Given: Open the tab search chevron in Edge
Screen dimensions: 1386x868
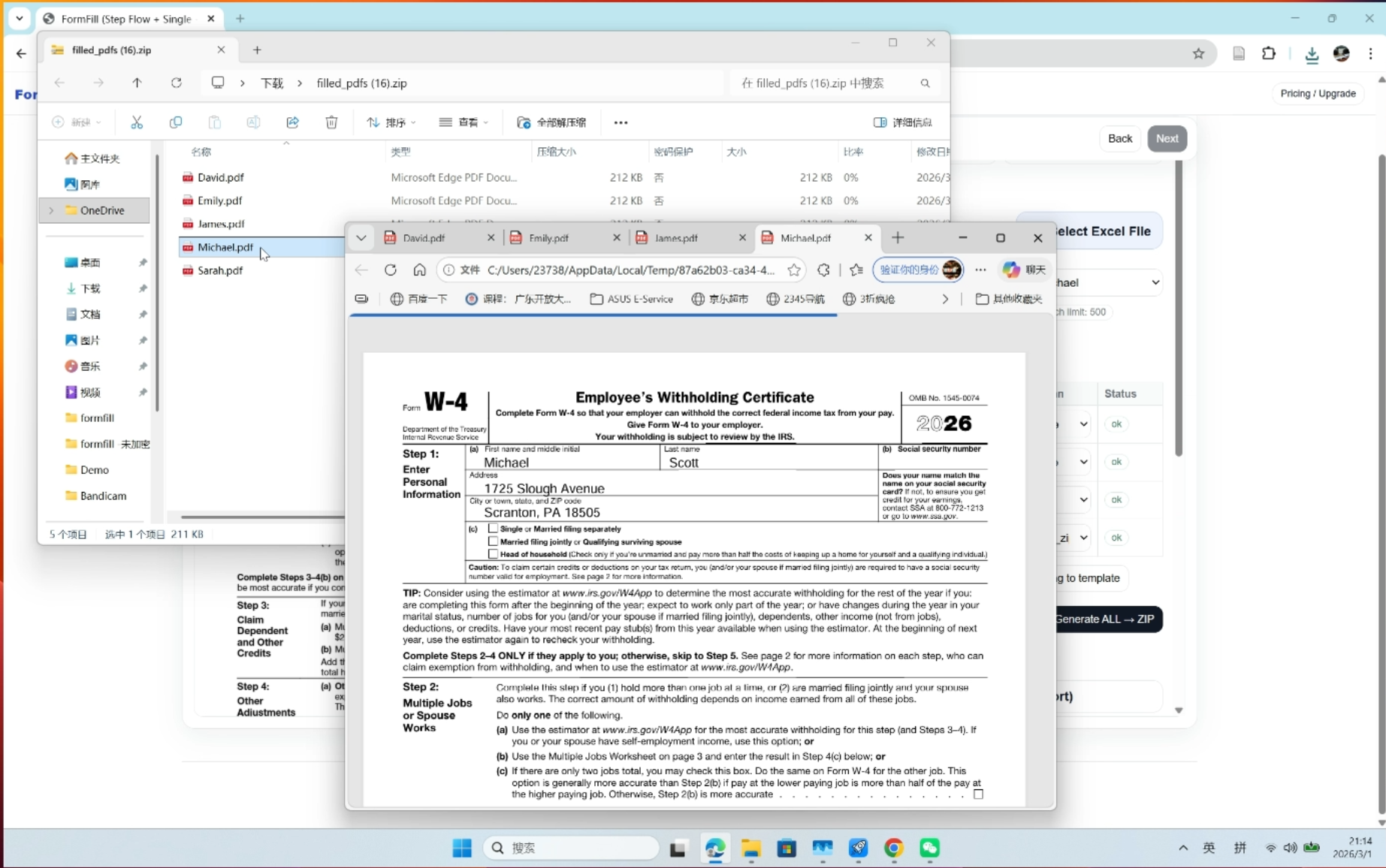Looking at the screenshot, I should [x=361, y=237].
